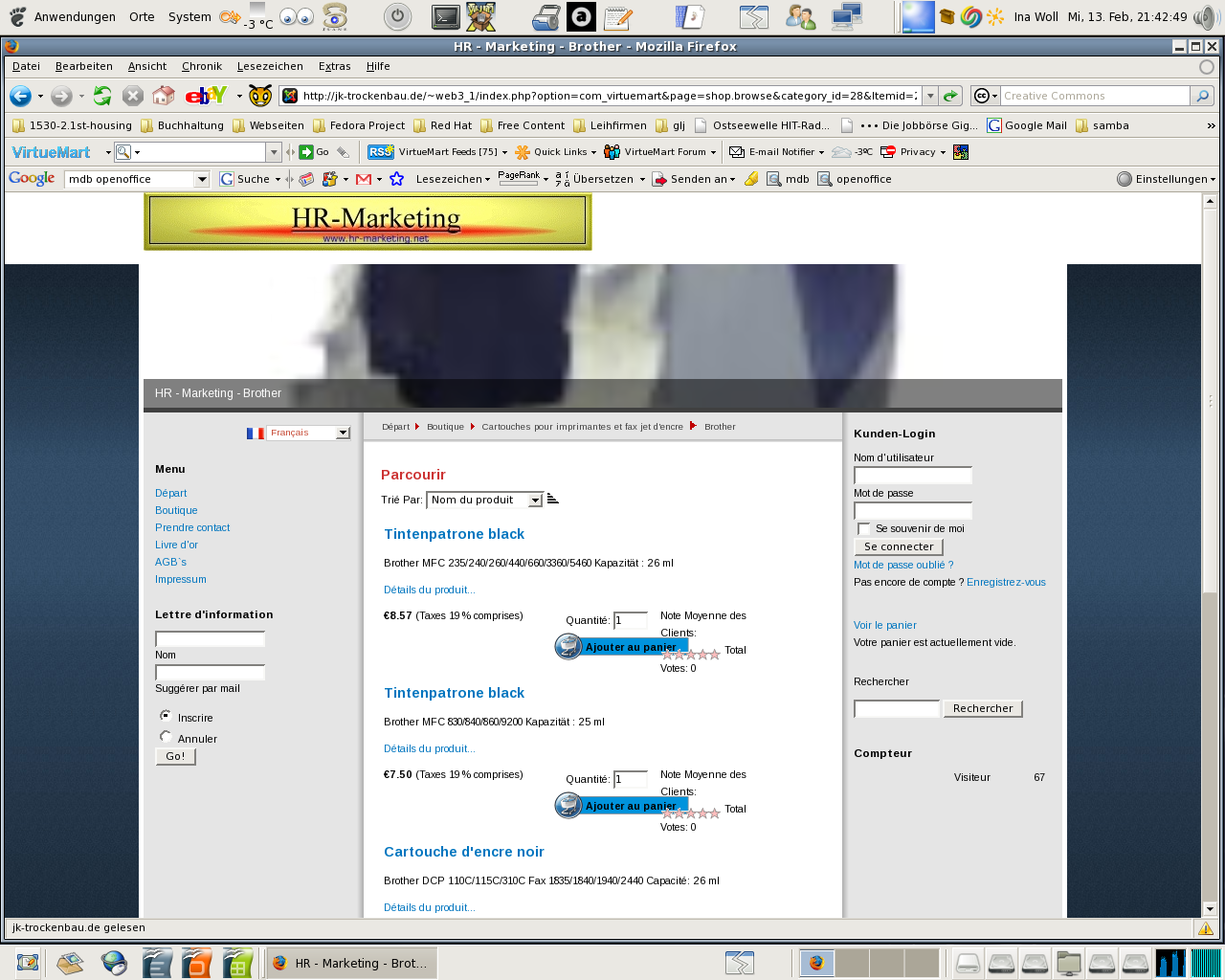Open the Home page icon
The image size is (1225, 980).
click(164, 96)
